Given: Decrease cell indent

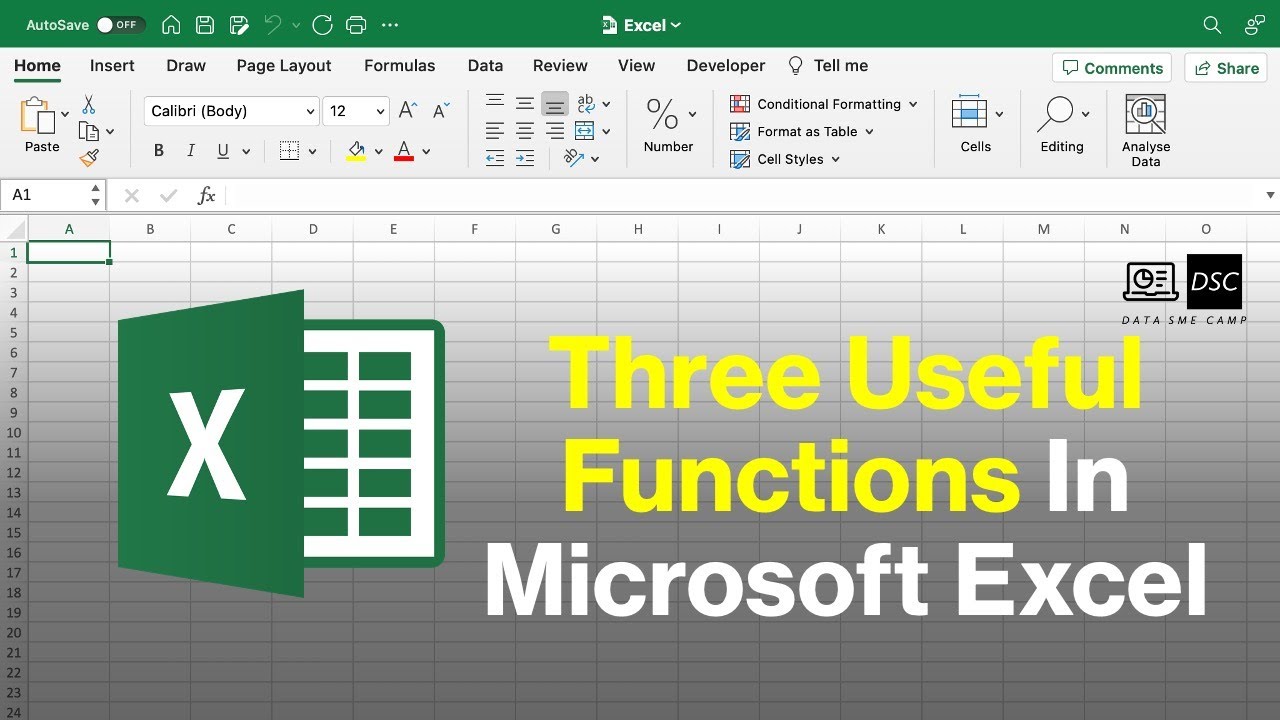Looking at the screenshot, I should click(494, 158).
